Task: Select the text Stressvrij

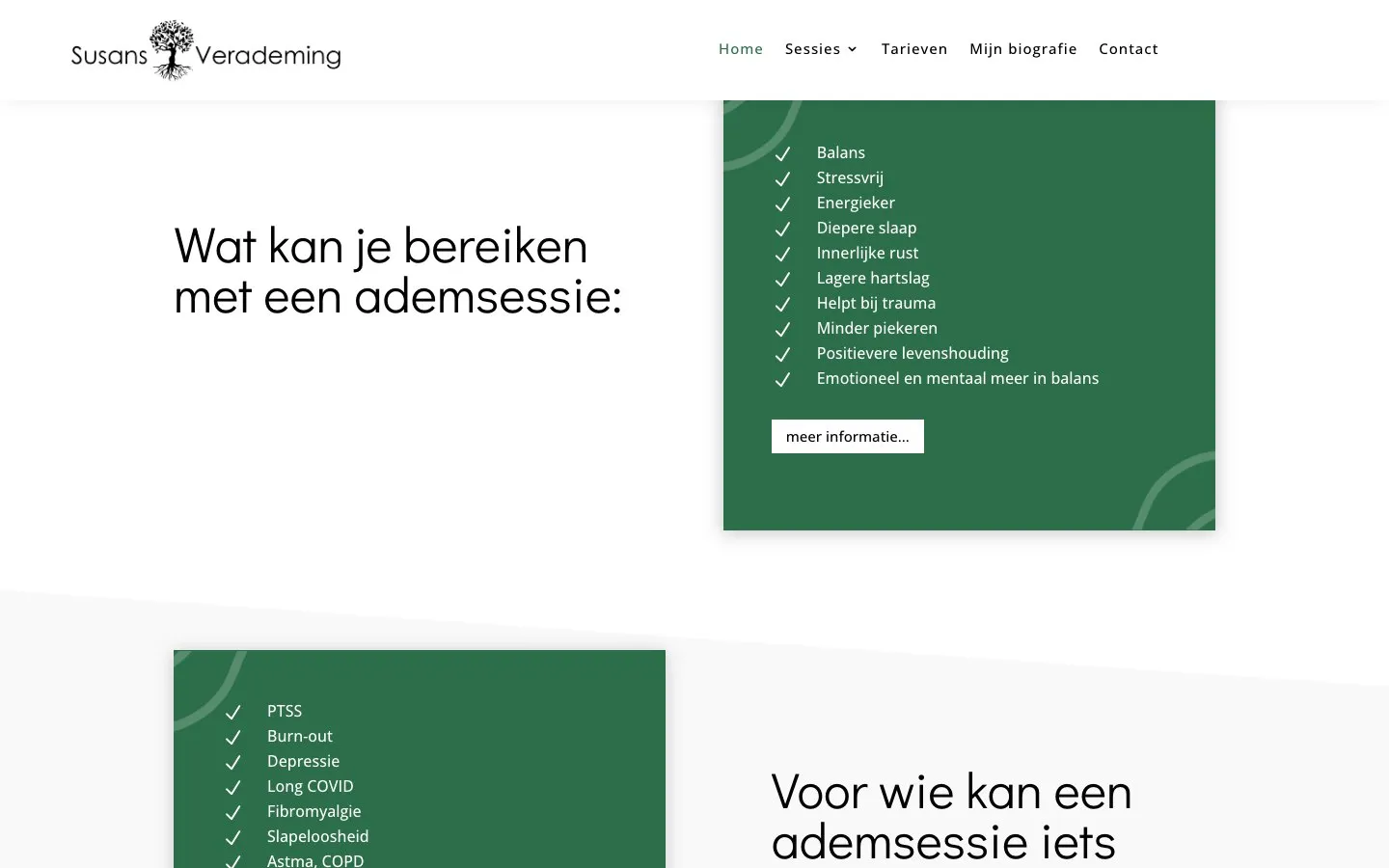Action: [850, 177]
